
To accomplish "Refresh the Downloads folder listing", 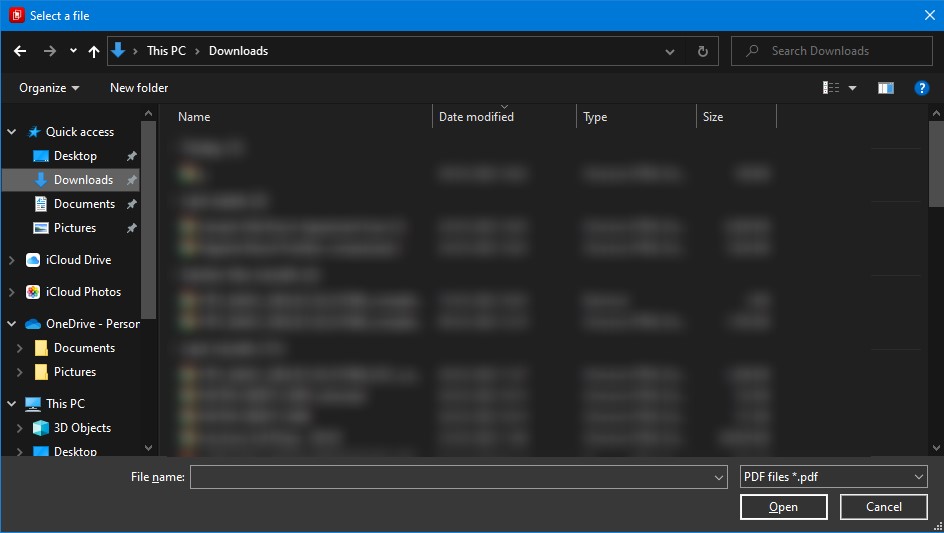I will pos(703,51).
